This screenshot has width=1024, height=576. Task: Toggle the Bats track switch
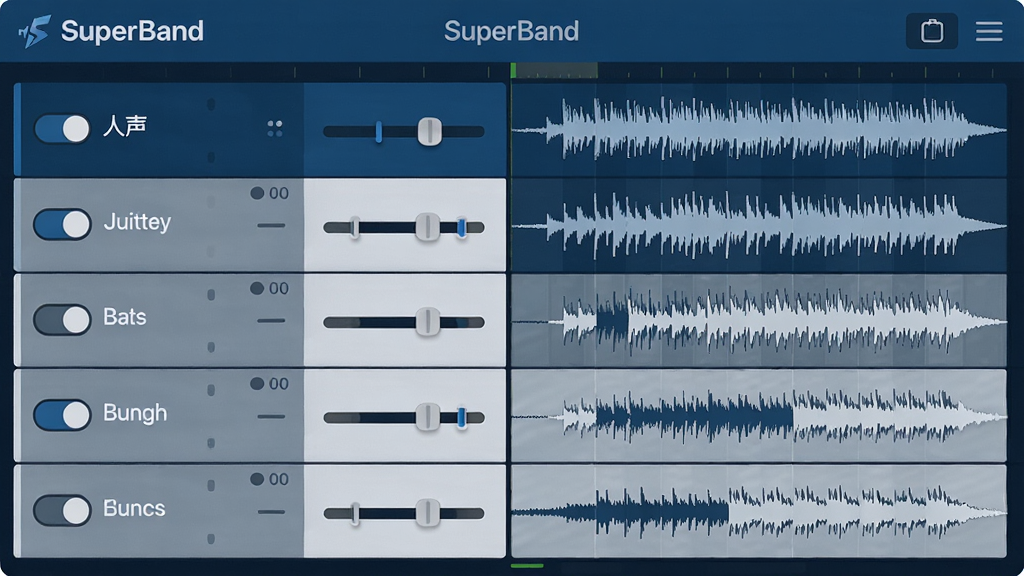click(62, 320)
